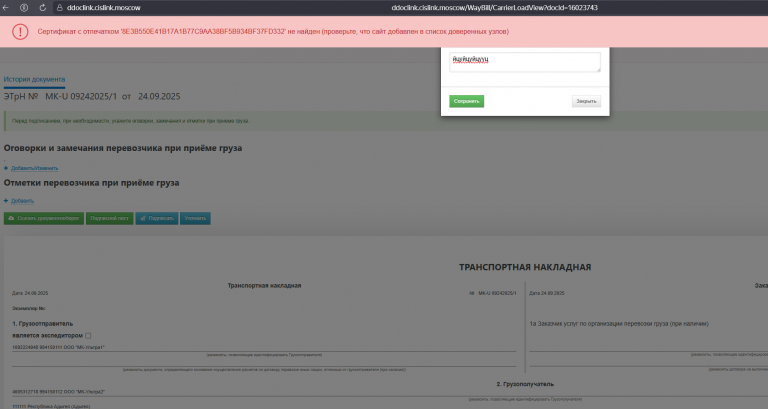Screen dimensions: 768x409
Task: Click the padlock icon before ddoclink.cislink.moscow
Action: tap(60, 8)
